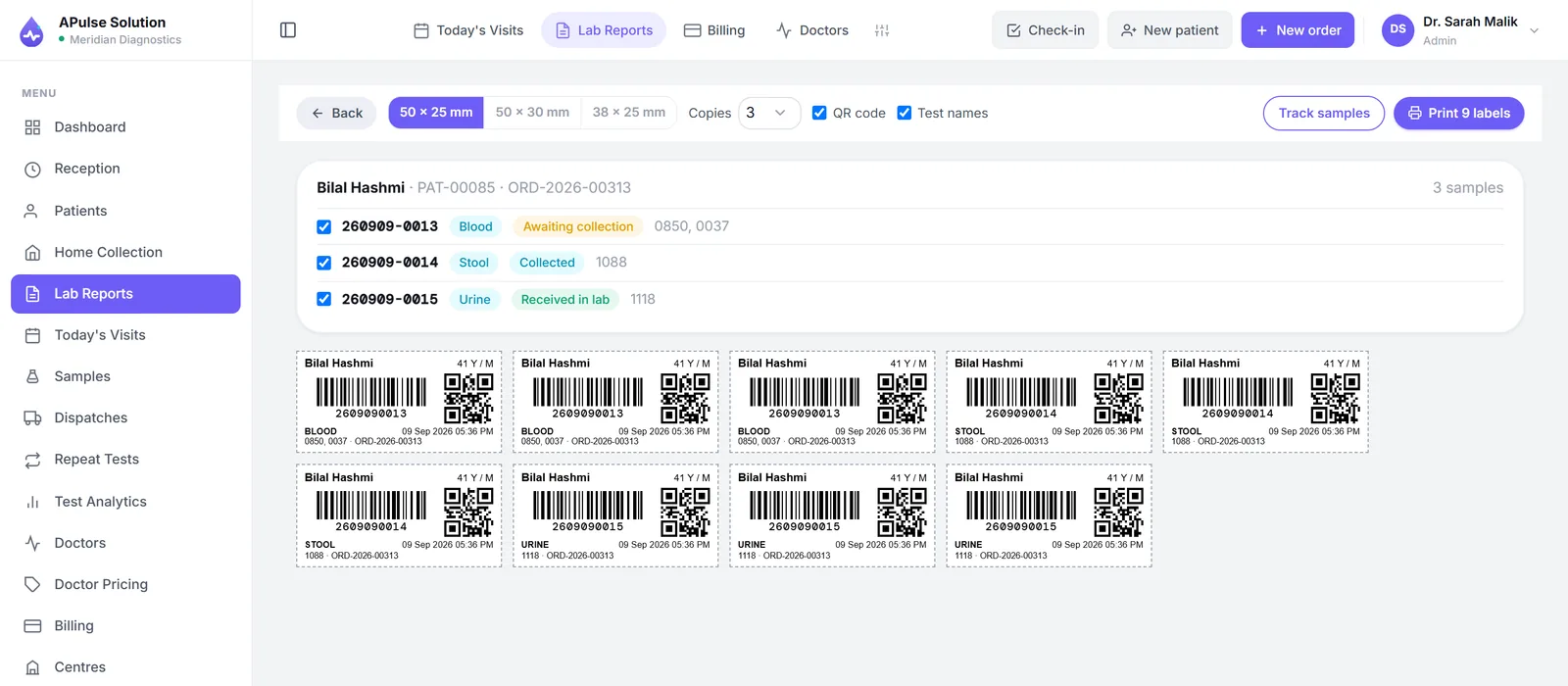Screen dimensions: 1568x686
Task: Click the test codes 0850, 0037 text
Action: (x=692, y=226)
